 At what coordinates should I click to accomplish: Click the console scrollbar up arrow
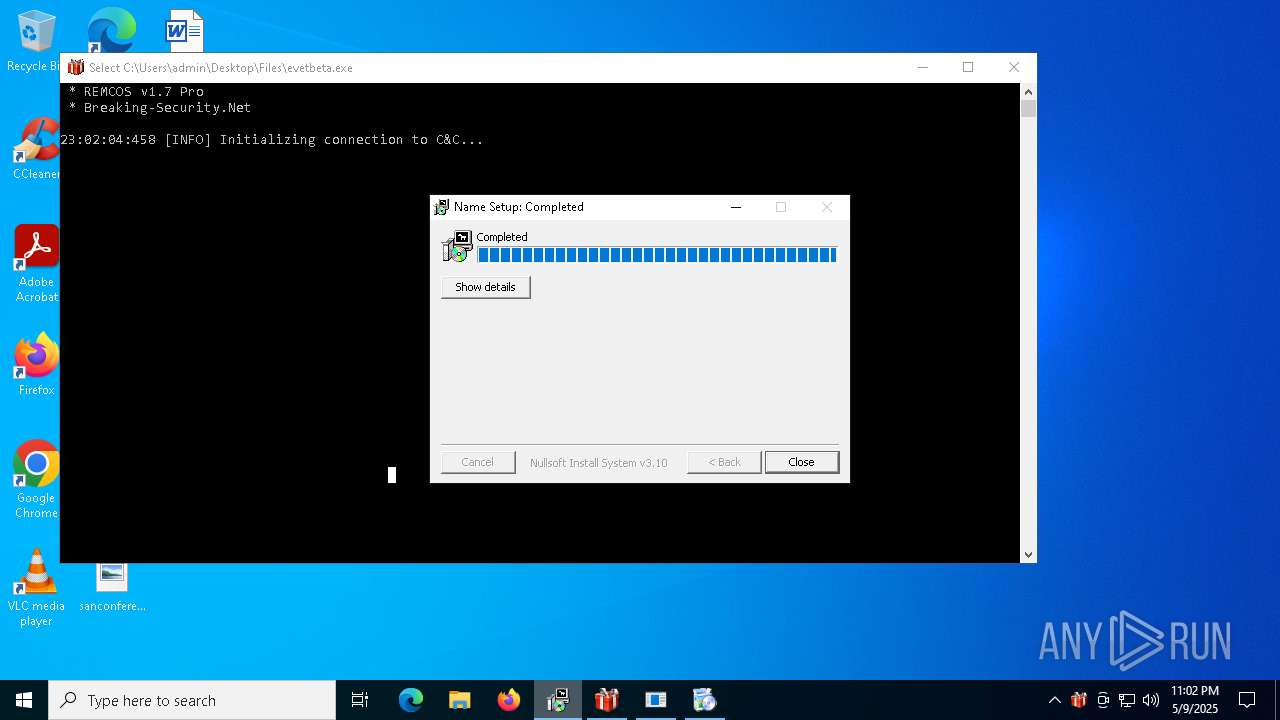coord(1028,92)
